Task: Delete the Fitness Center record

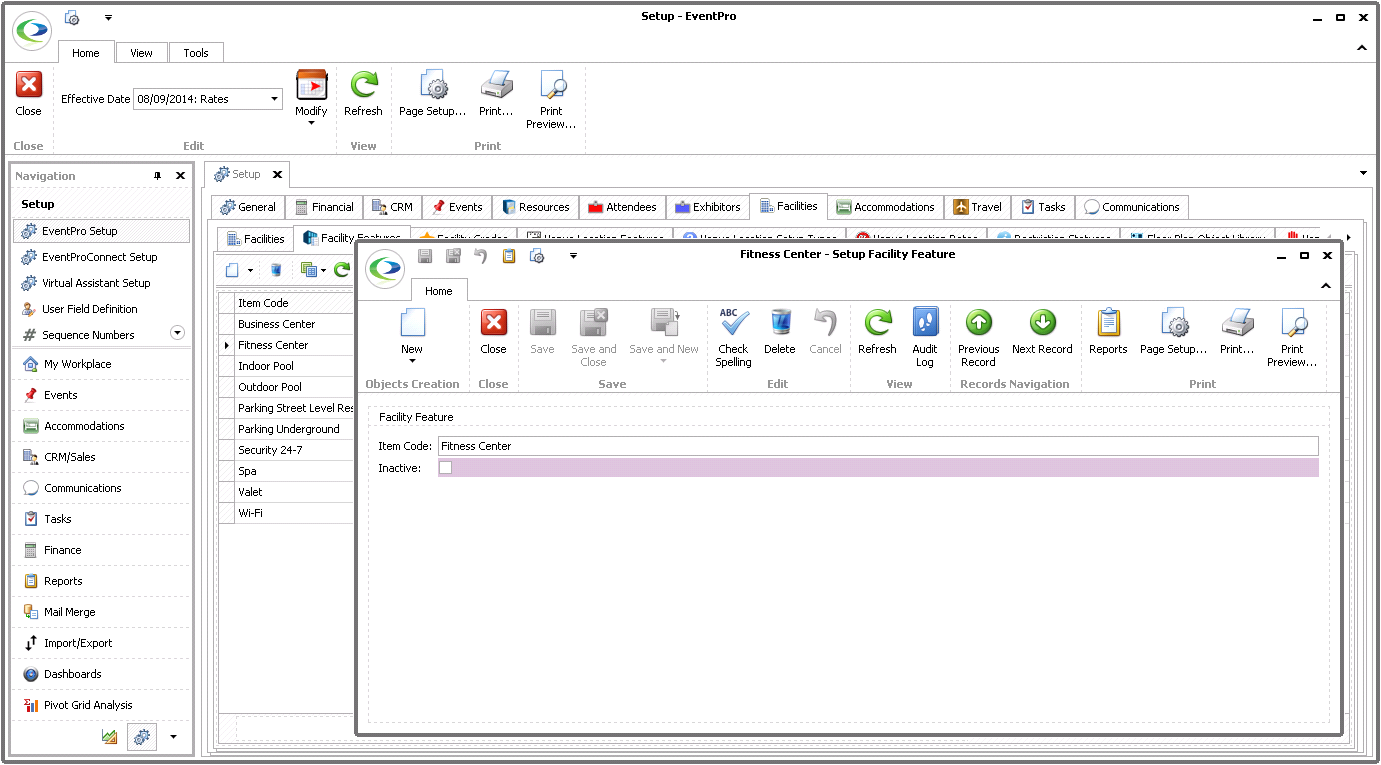Action: [x=779, y=330]
